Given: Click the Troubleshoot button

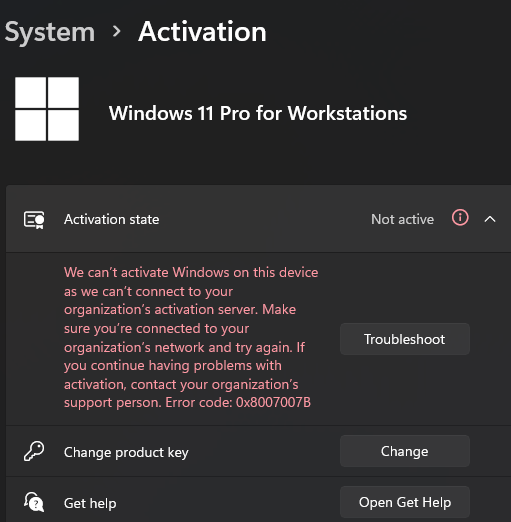Looking at the screenshot, I should click(x=405, y=339).
